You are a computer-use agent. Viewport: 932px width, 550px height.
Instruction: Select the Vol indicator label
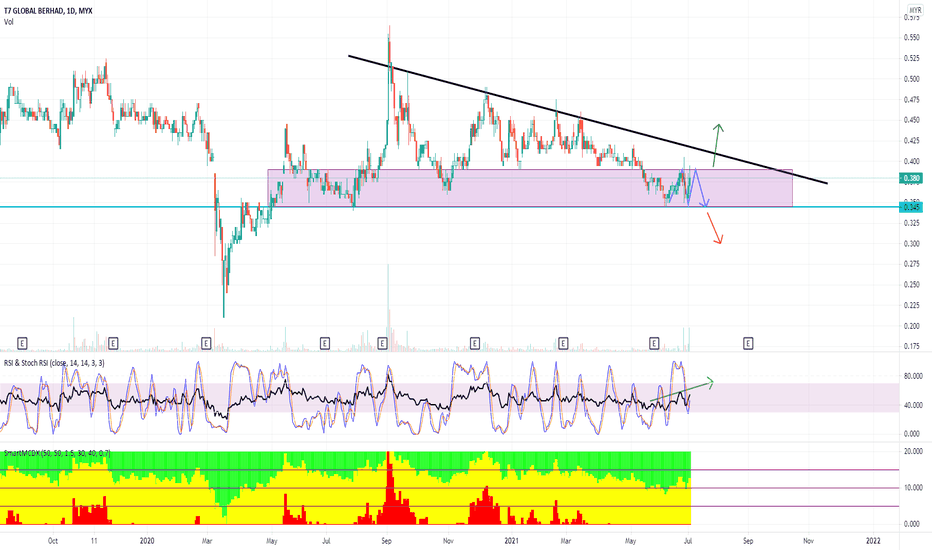pyautogui.click(x=8, y=22)
